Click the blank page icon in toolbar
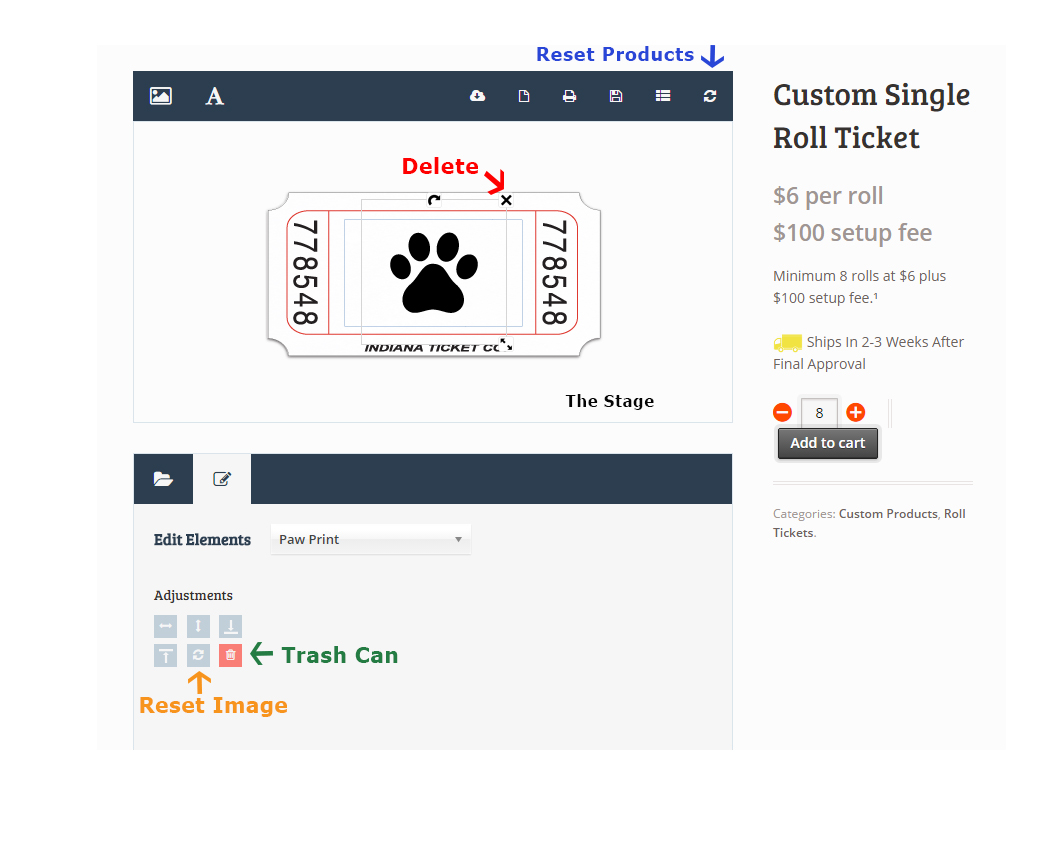This screenshot has width=1048, height=864. point(523,96)
